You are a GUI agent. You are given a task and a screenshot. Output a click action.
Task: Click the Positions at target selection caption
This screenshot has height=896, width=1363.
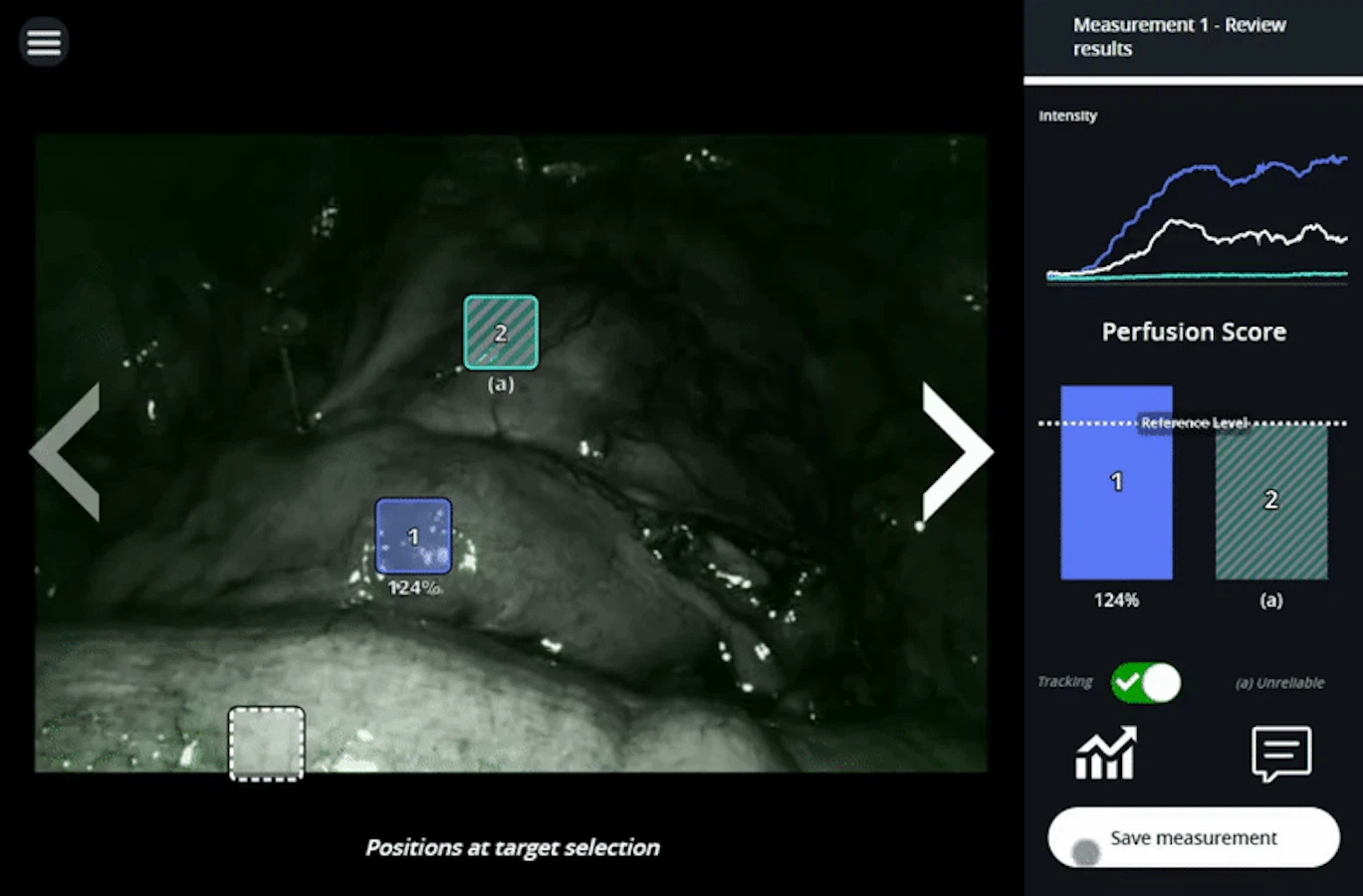pyautogui.click(x=513, y=848)
